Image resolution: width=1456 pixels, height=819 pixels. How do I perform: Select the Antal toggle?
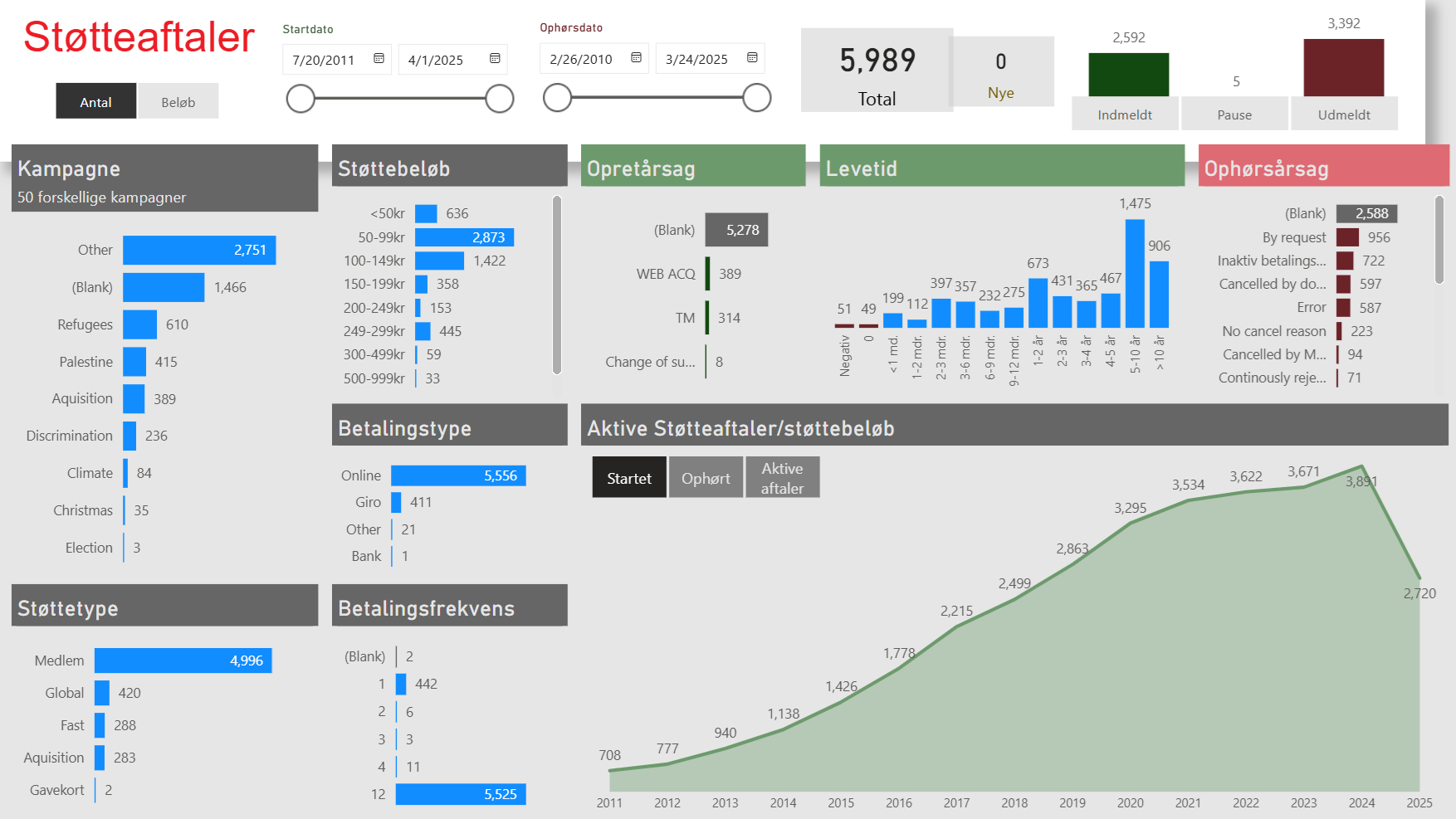(x=95, y=100)
